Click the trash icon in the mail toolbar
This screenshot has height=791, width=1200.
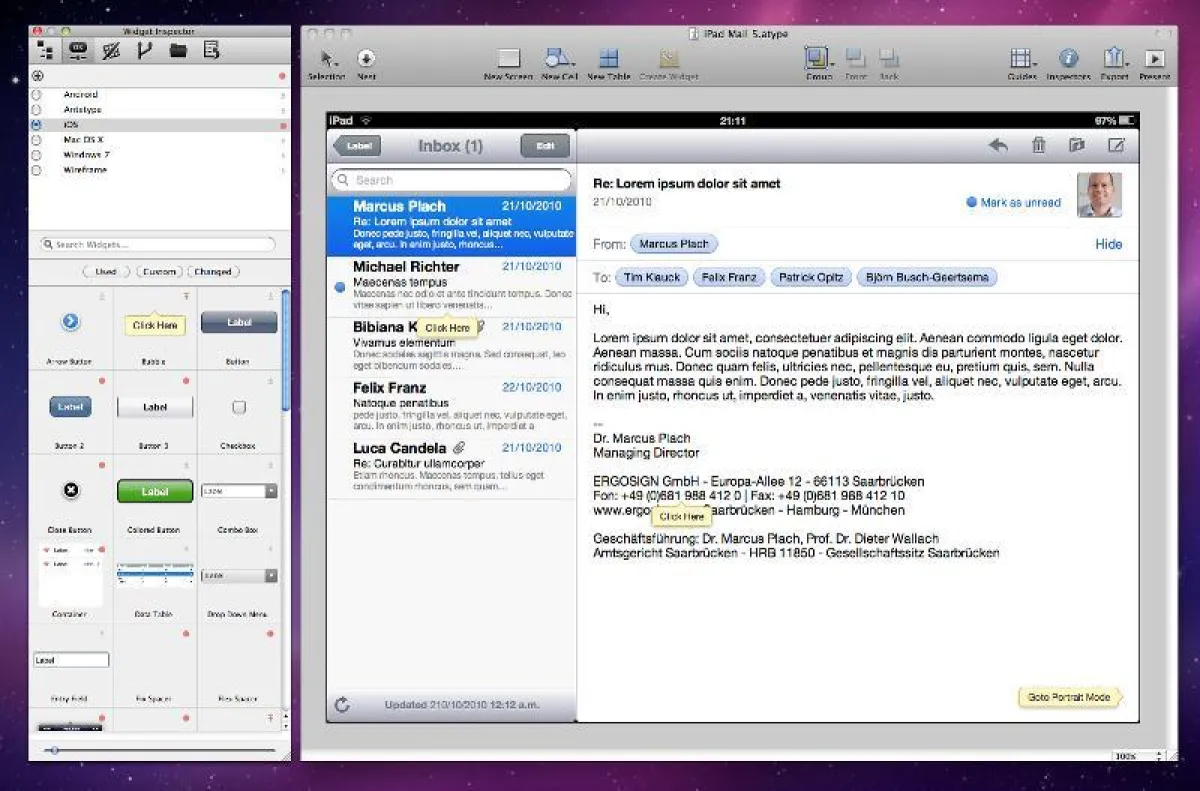(1038, 146)
